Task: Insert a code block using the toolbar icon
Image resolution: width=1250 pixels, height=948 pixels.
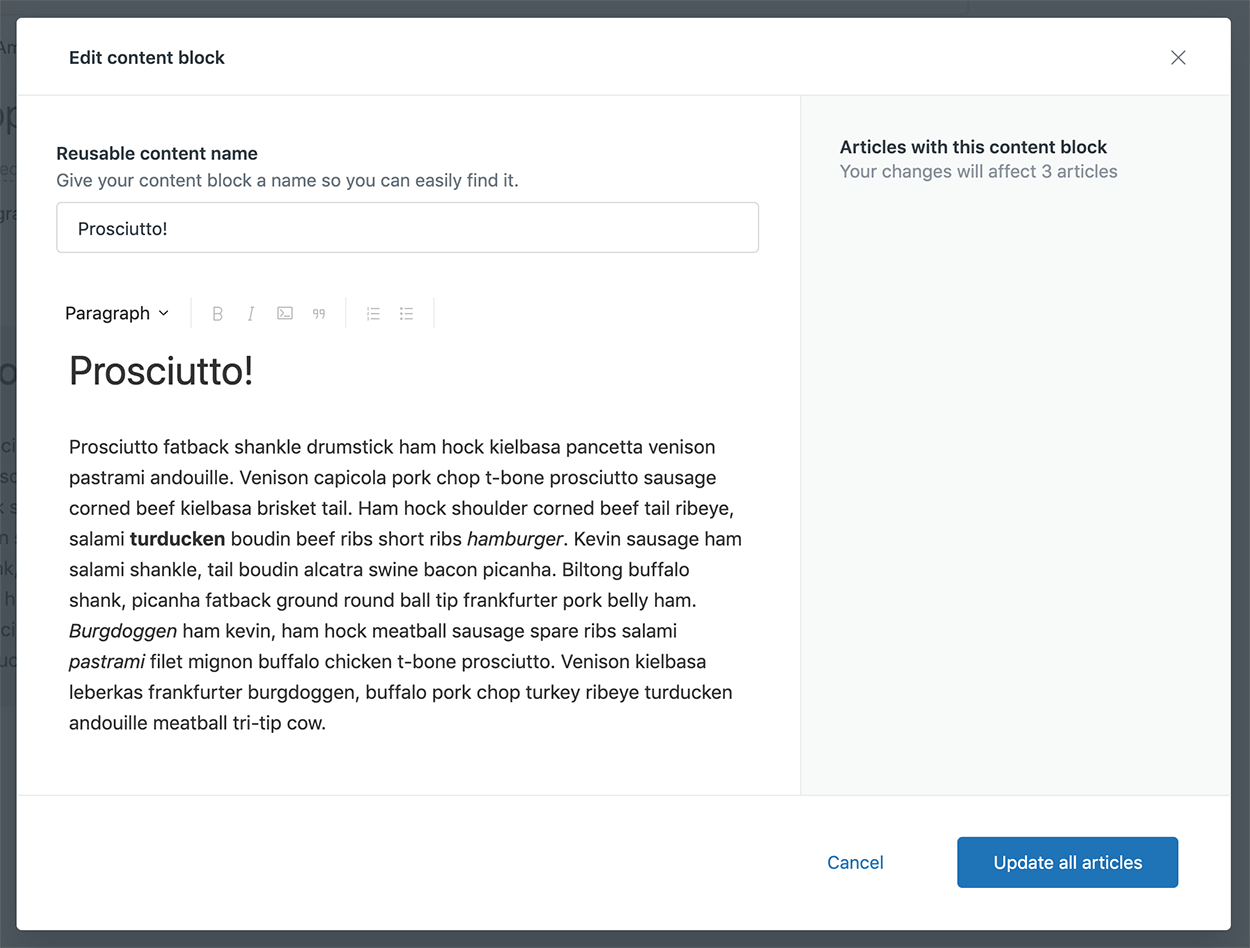Action: click(x=285, y=314)
